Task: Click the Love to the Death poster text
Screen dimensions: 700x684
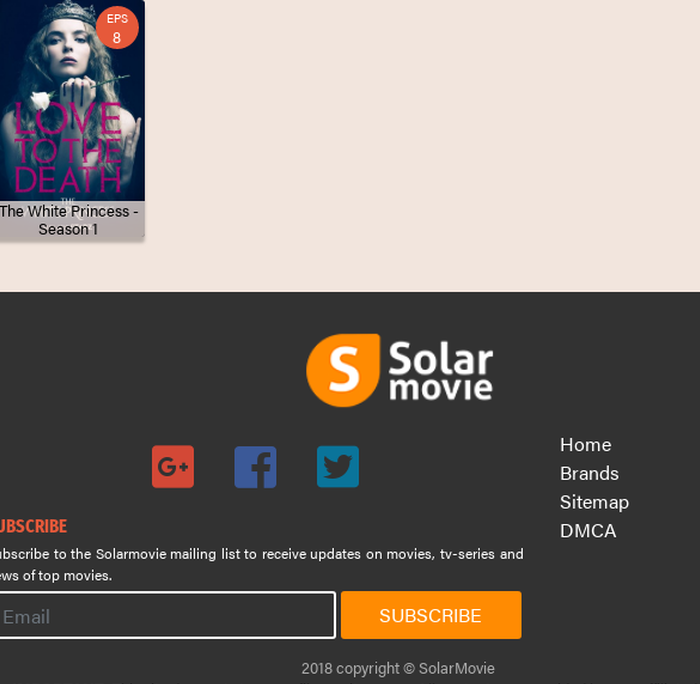Action: (x=66, y=150)
